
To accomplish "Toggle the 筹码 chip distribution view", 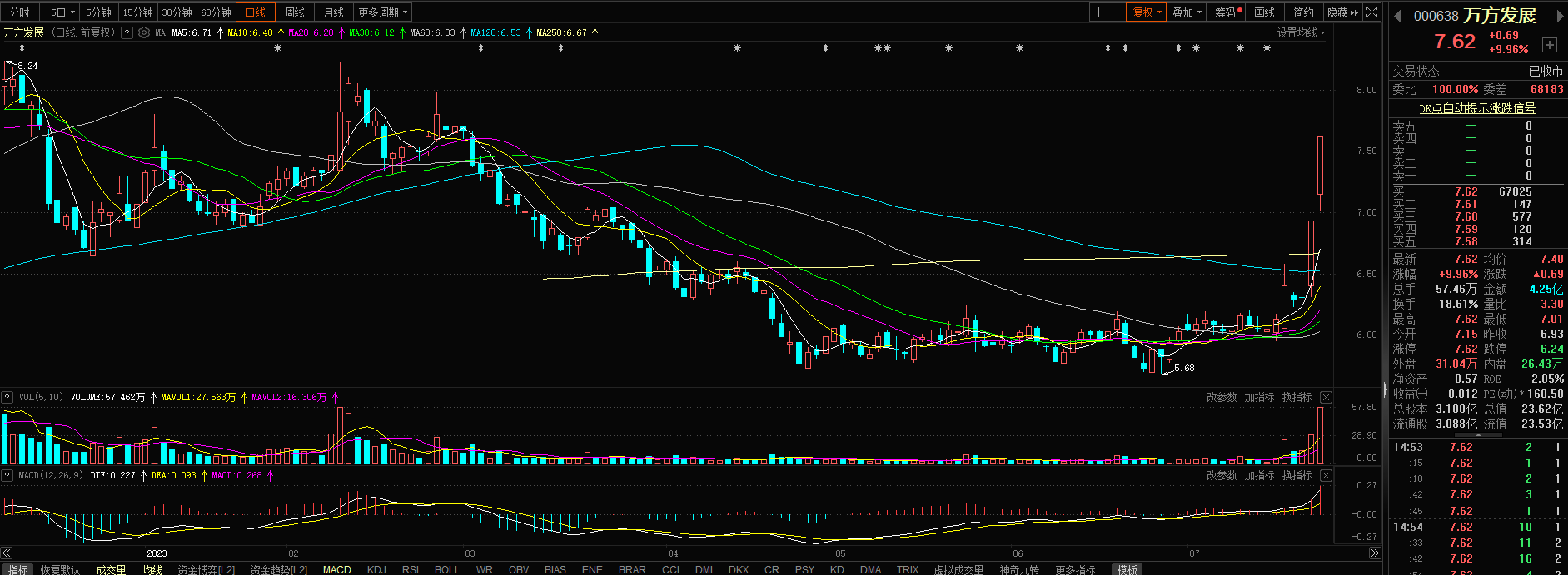I will point(1227,12).
